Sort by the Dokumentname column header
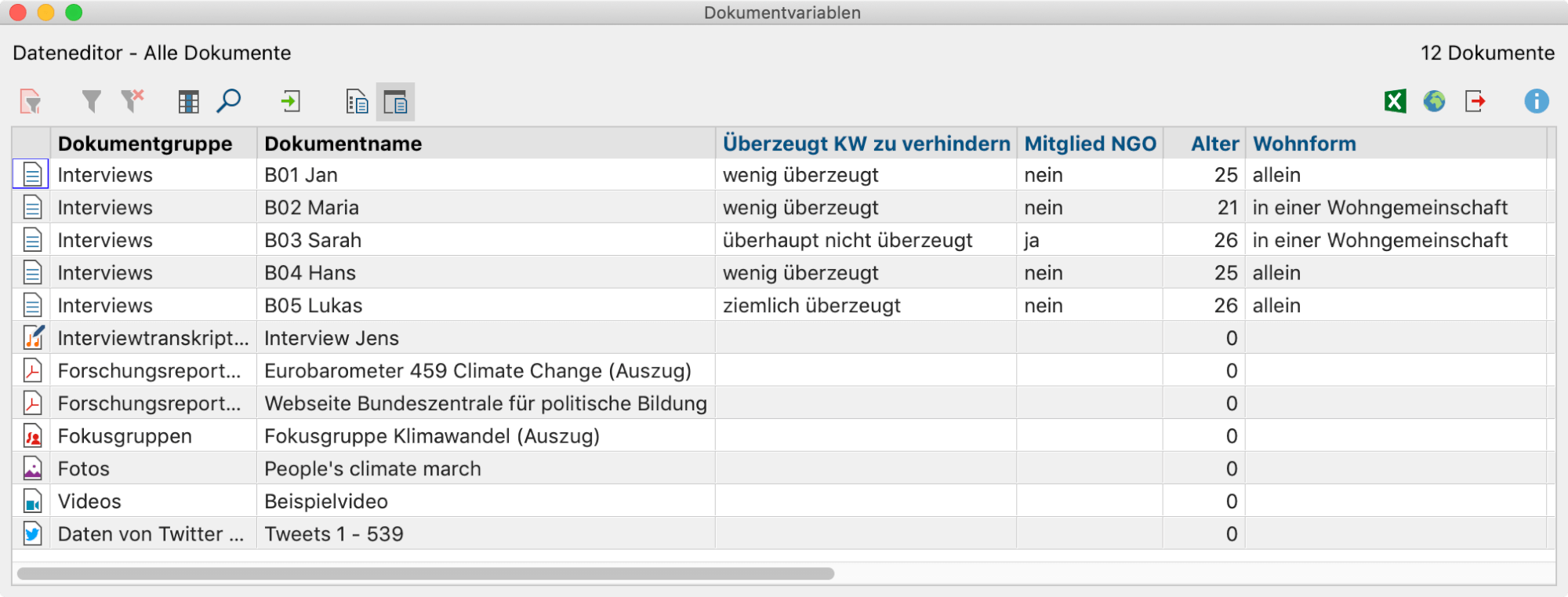This screenshot has width=1568, height=597. click(486, 144)
